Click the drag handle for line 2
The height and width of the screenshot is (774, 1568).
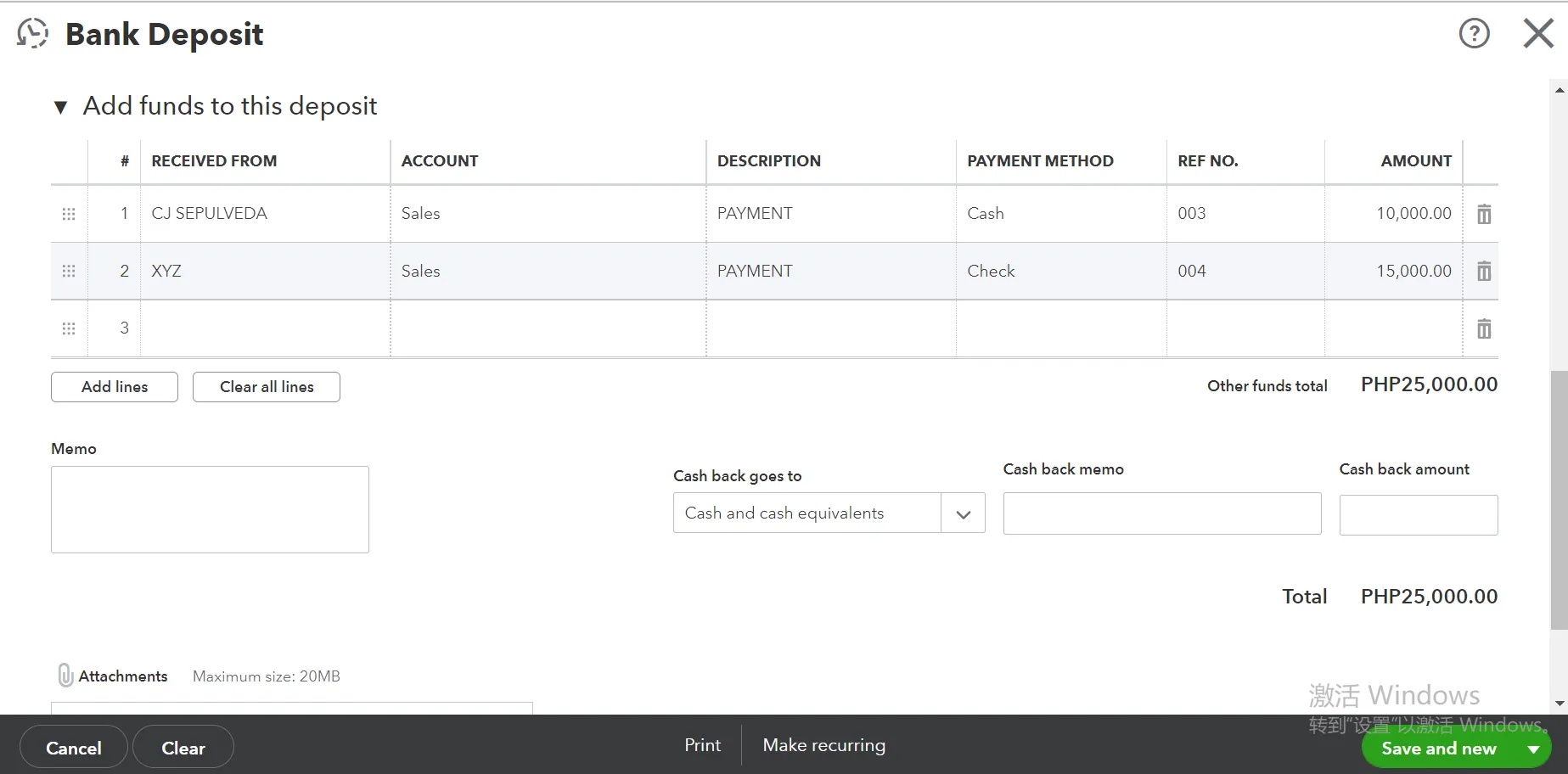coord(69,272)
